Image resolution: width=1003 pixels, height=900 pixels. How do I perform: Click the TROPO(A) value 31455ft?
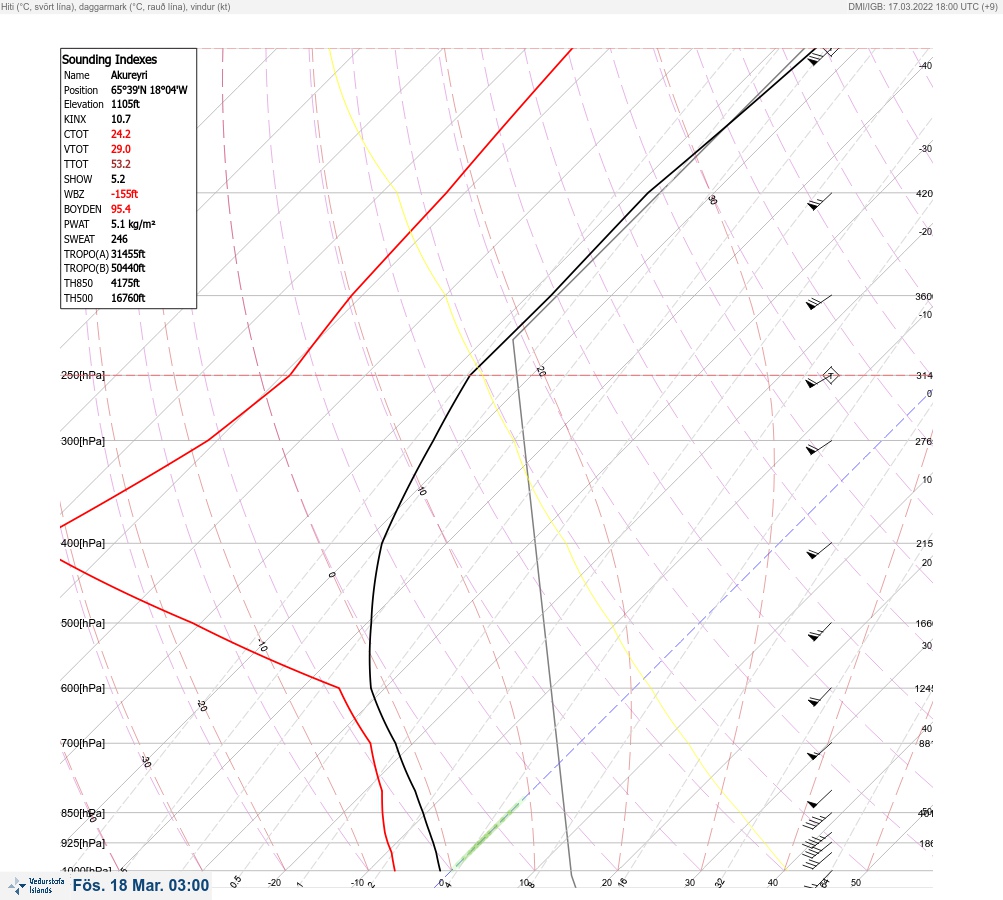coord(129,254)
